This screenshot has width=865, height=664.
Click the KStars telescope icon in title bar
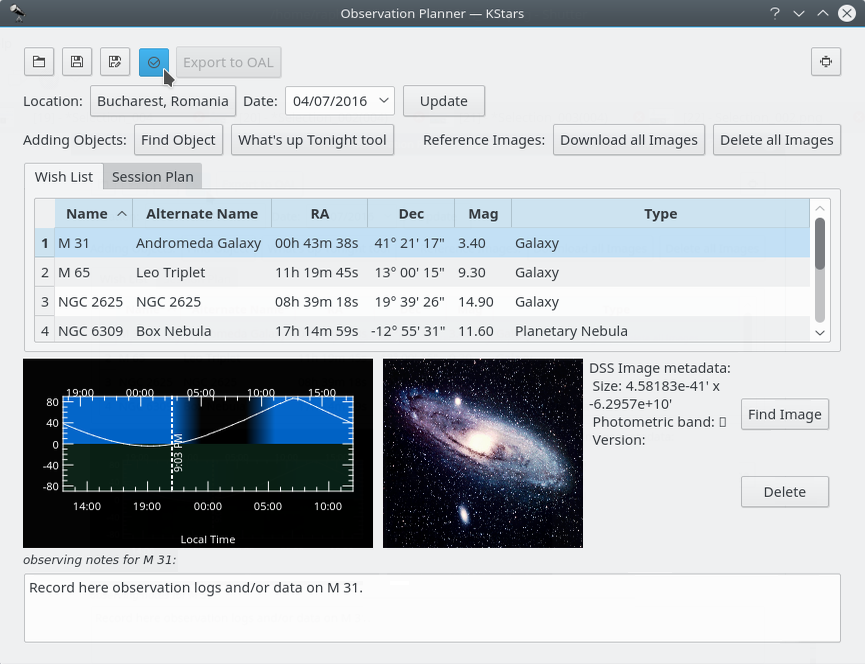tap(17, 13)
